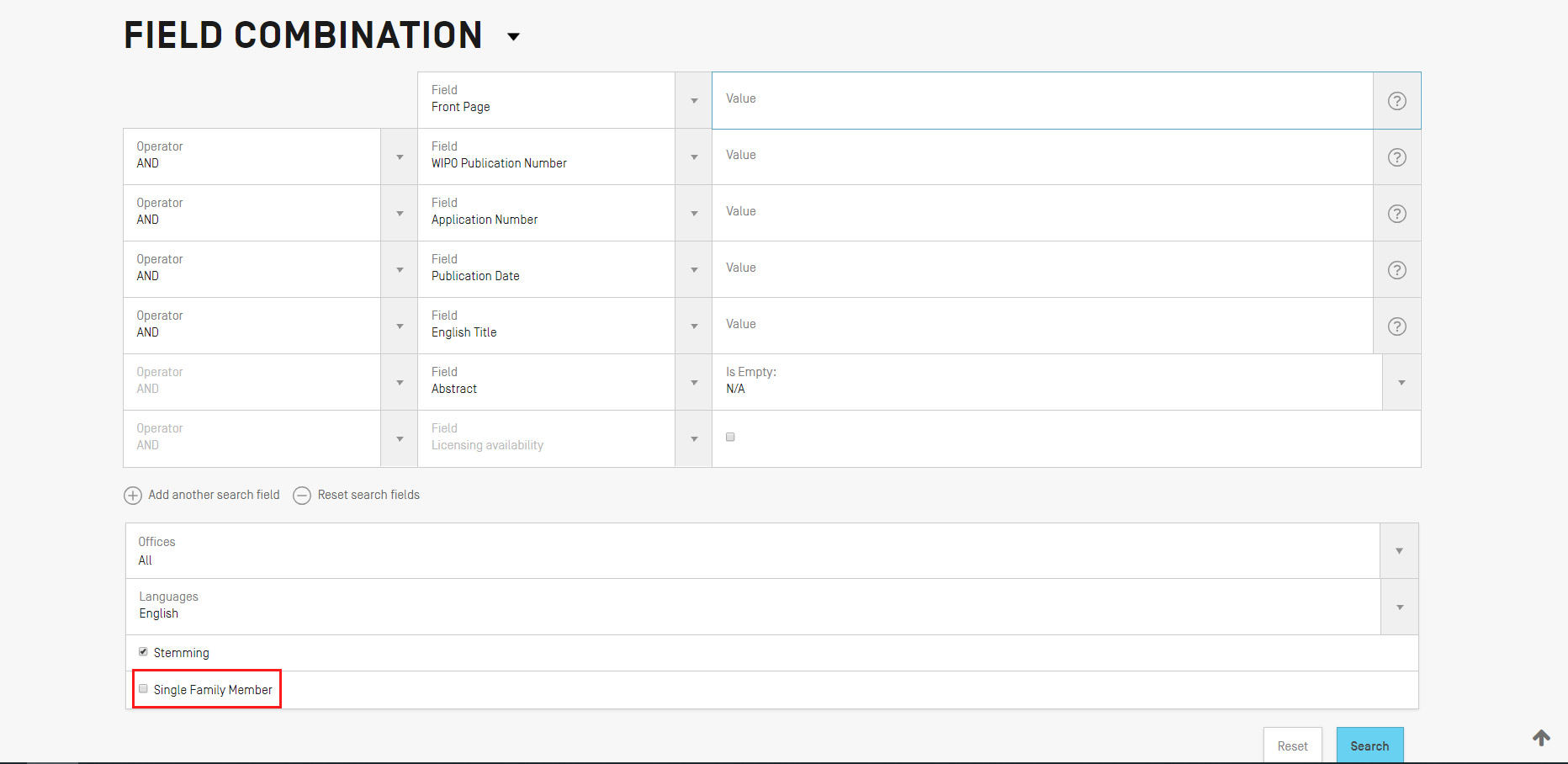
Task: Focus the English Title value input
Action: coord(1042,326)
